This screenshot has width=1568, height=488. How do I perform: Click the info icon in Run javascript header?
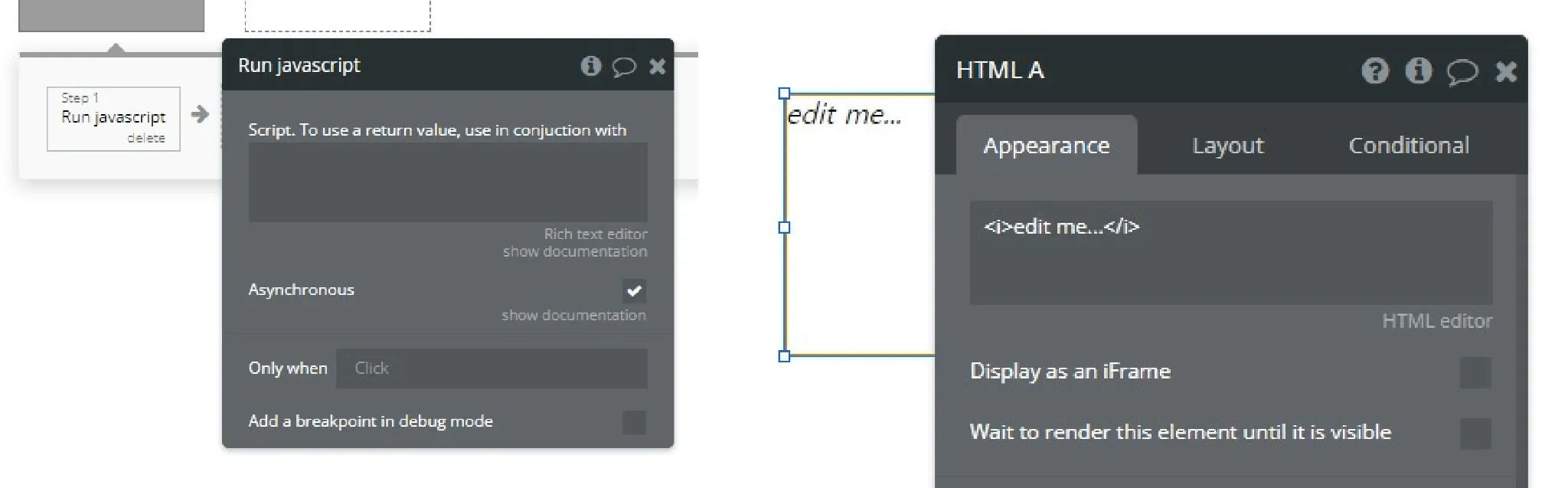click(x=590, y=66)
